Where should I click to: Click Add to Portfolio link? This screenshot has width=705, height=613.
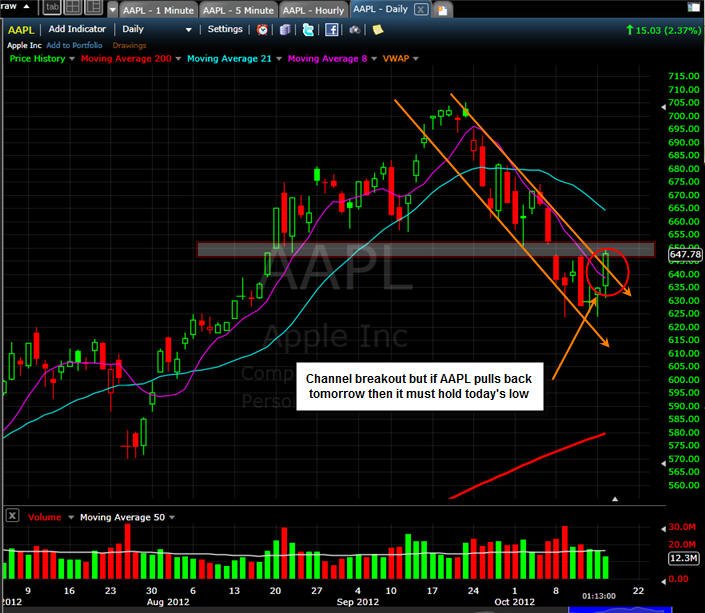click(x=74, y=45)
